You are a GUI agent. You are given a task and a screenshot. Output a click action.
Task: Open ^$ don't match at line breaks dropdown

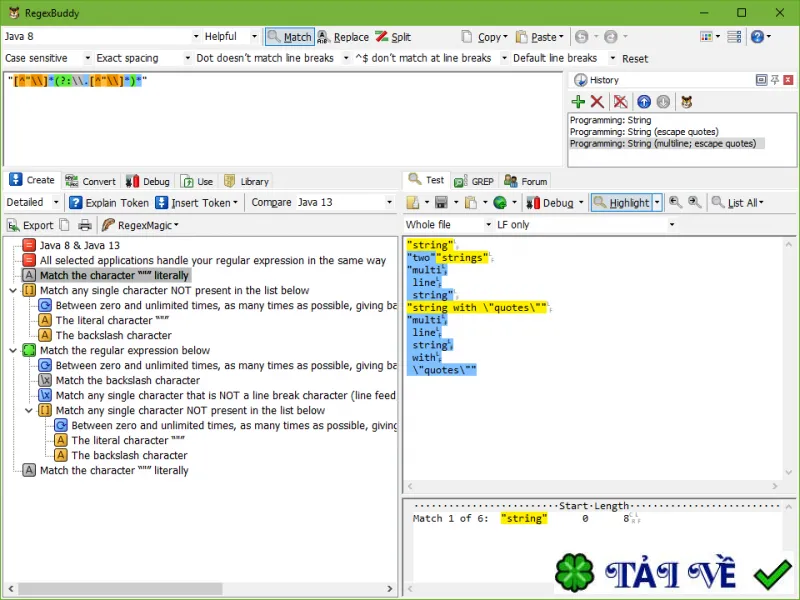coord(504,58)
